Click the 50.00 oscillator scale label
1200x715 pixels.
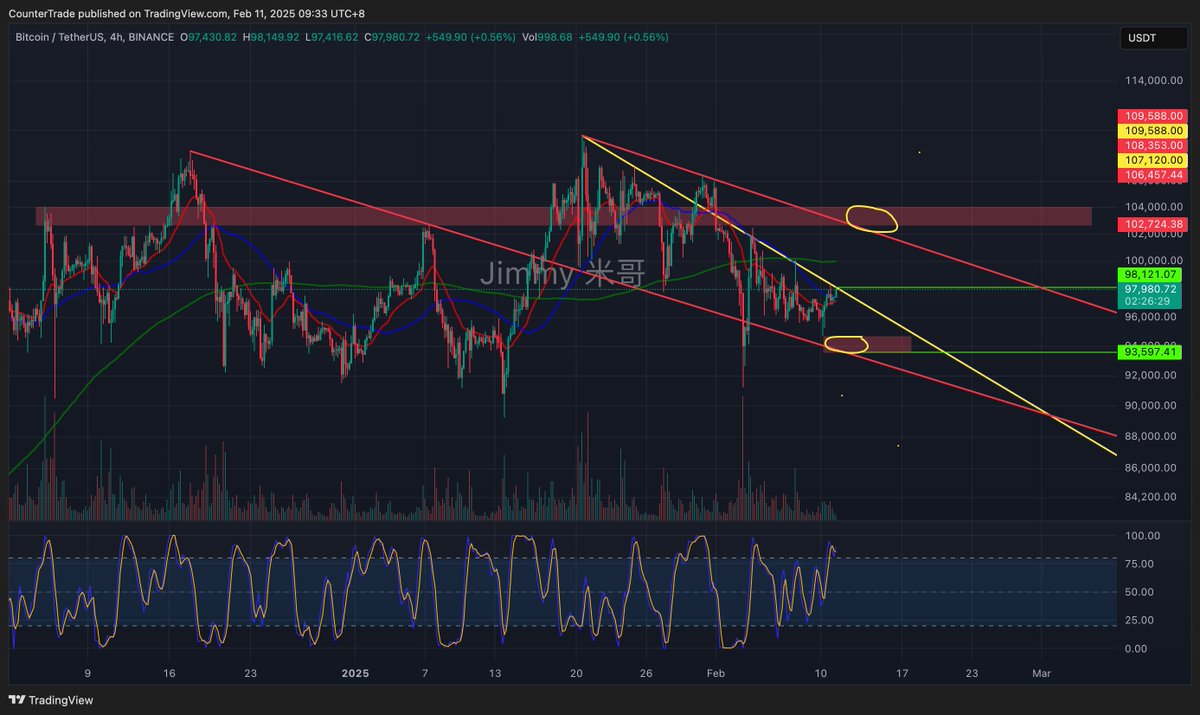pyautogui.click(x=1140, y=592)
